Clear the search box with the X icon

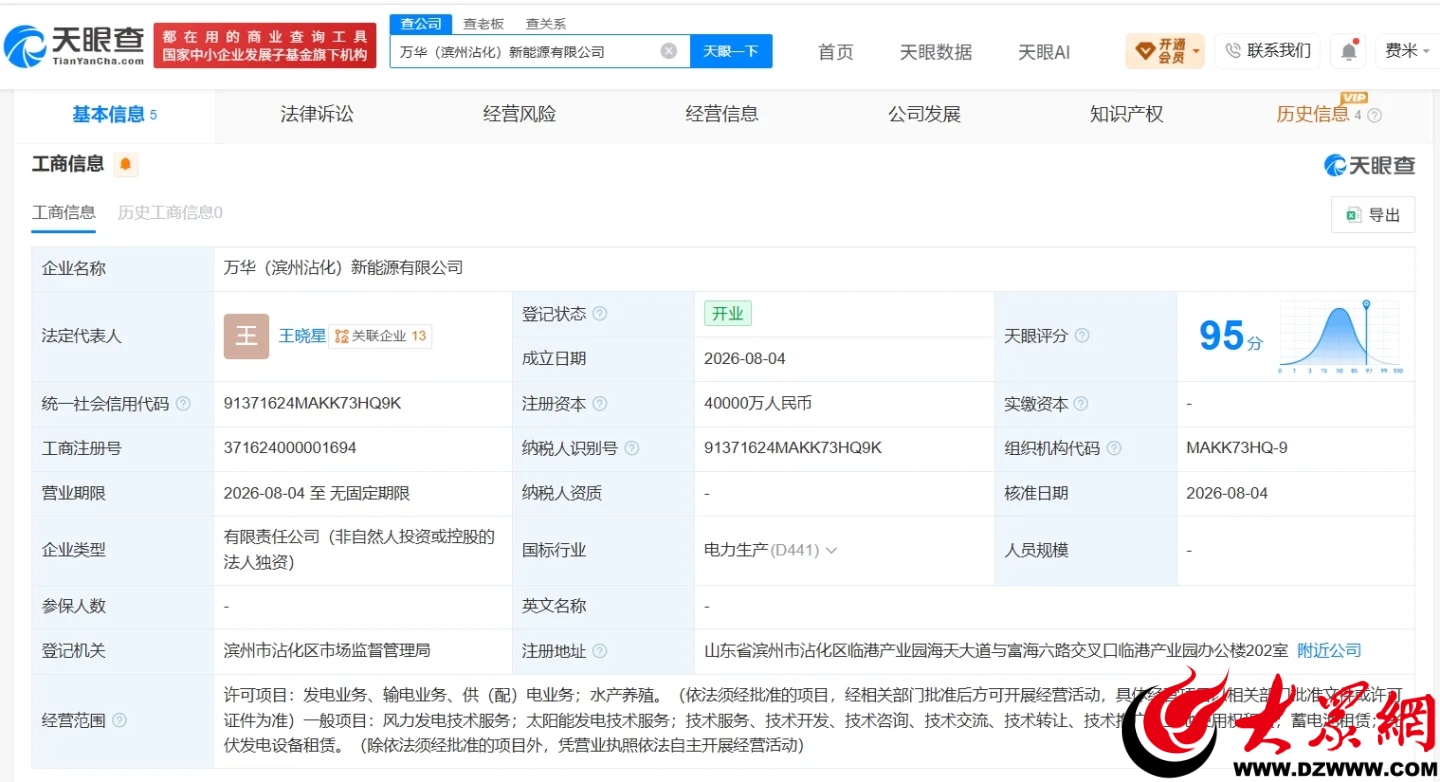click(x=669, y=51)
